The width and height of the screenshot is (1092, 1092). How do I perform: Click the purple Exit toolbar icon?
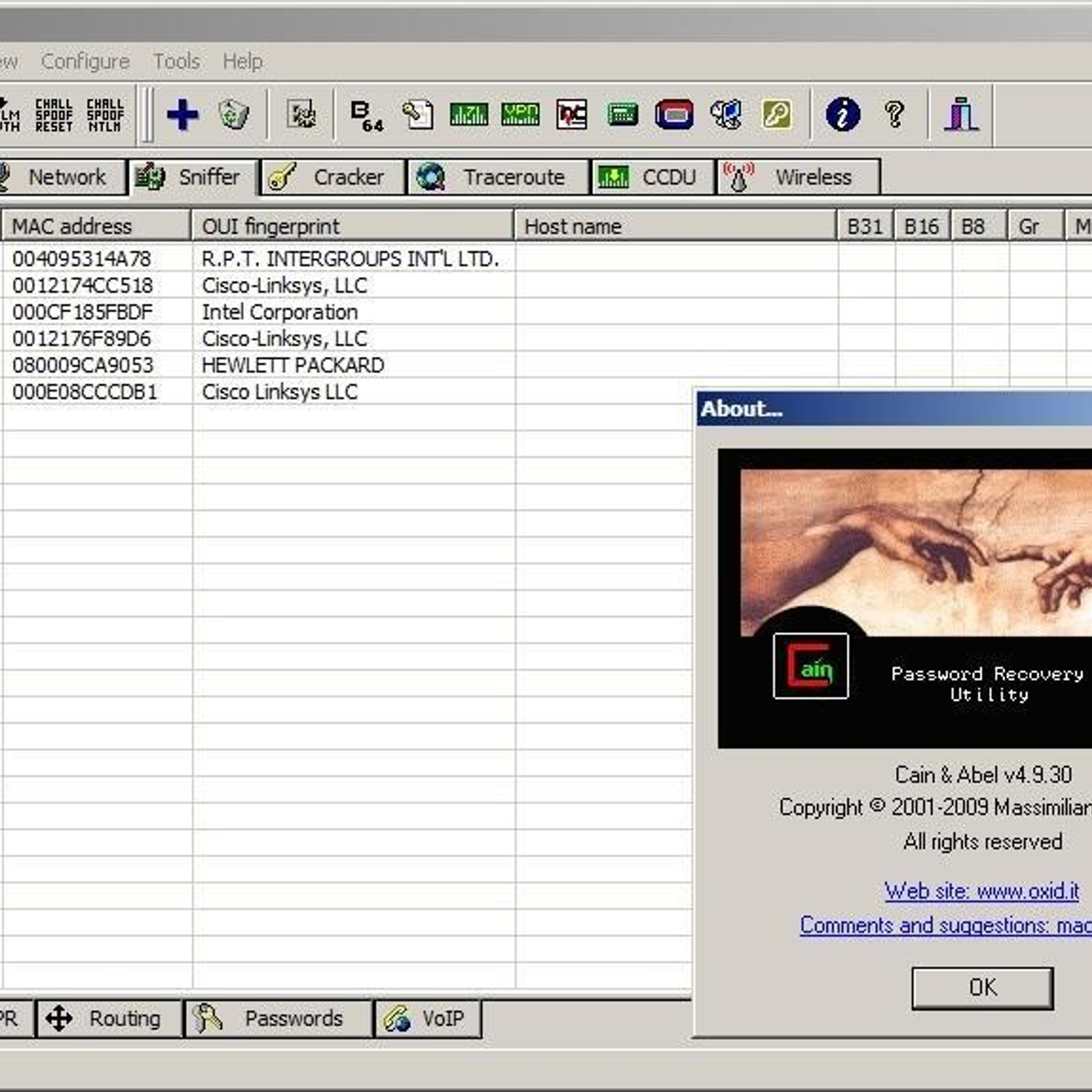[961, 113]
